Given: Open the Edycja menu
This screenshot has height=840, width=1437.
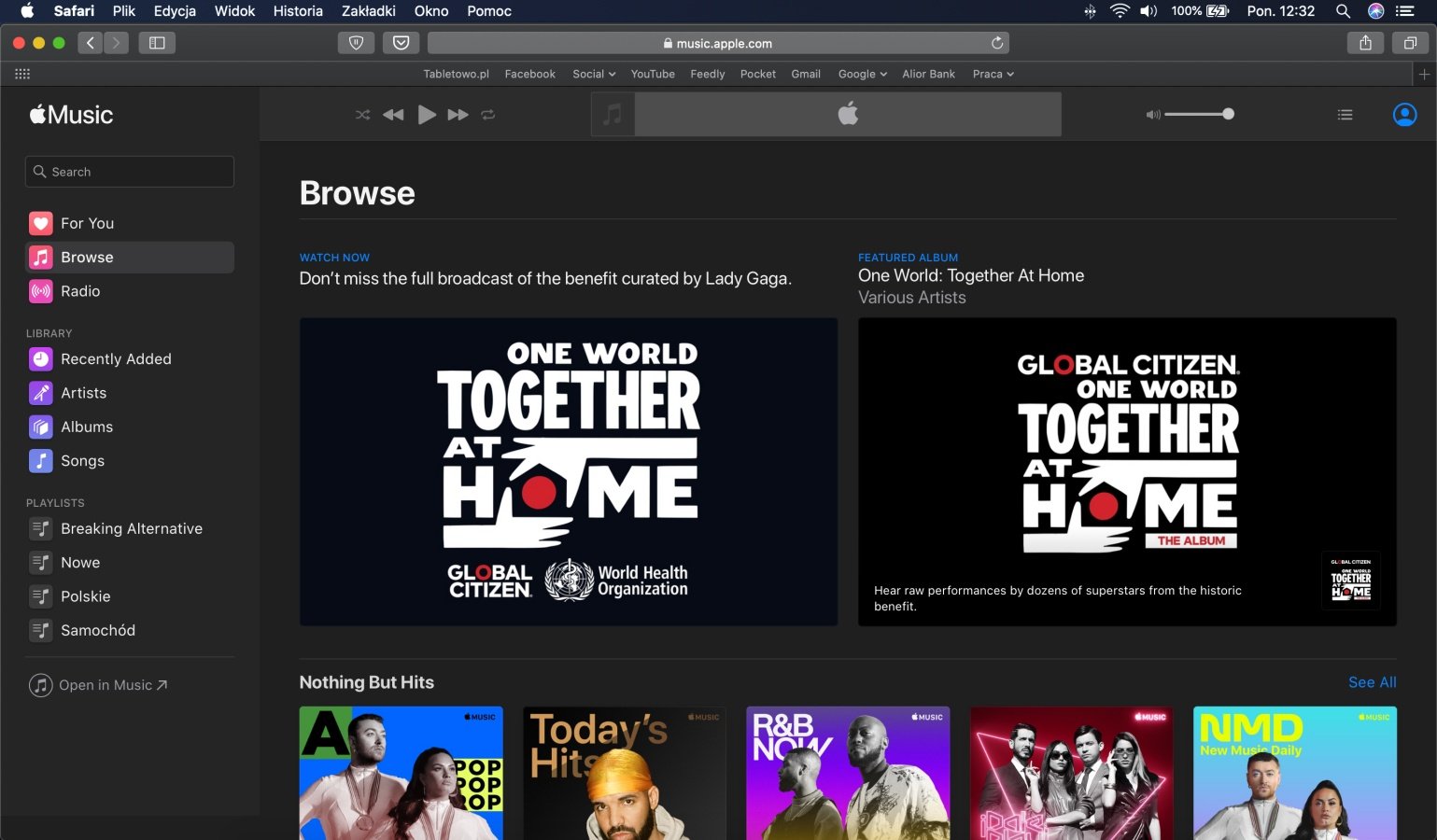Looking at the screenshot, I should [x=175, y=11].
